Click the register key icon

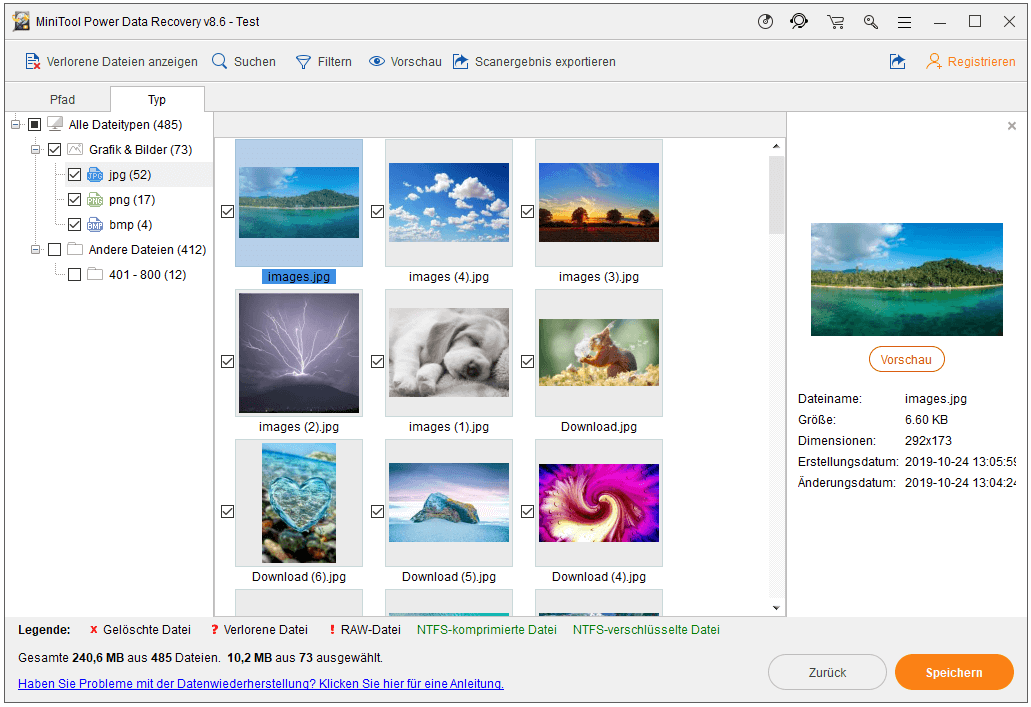pos(871,22)
